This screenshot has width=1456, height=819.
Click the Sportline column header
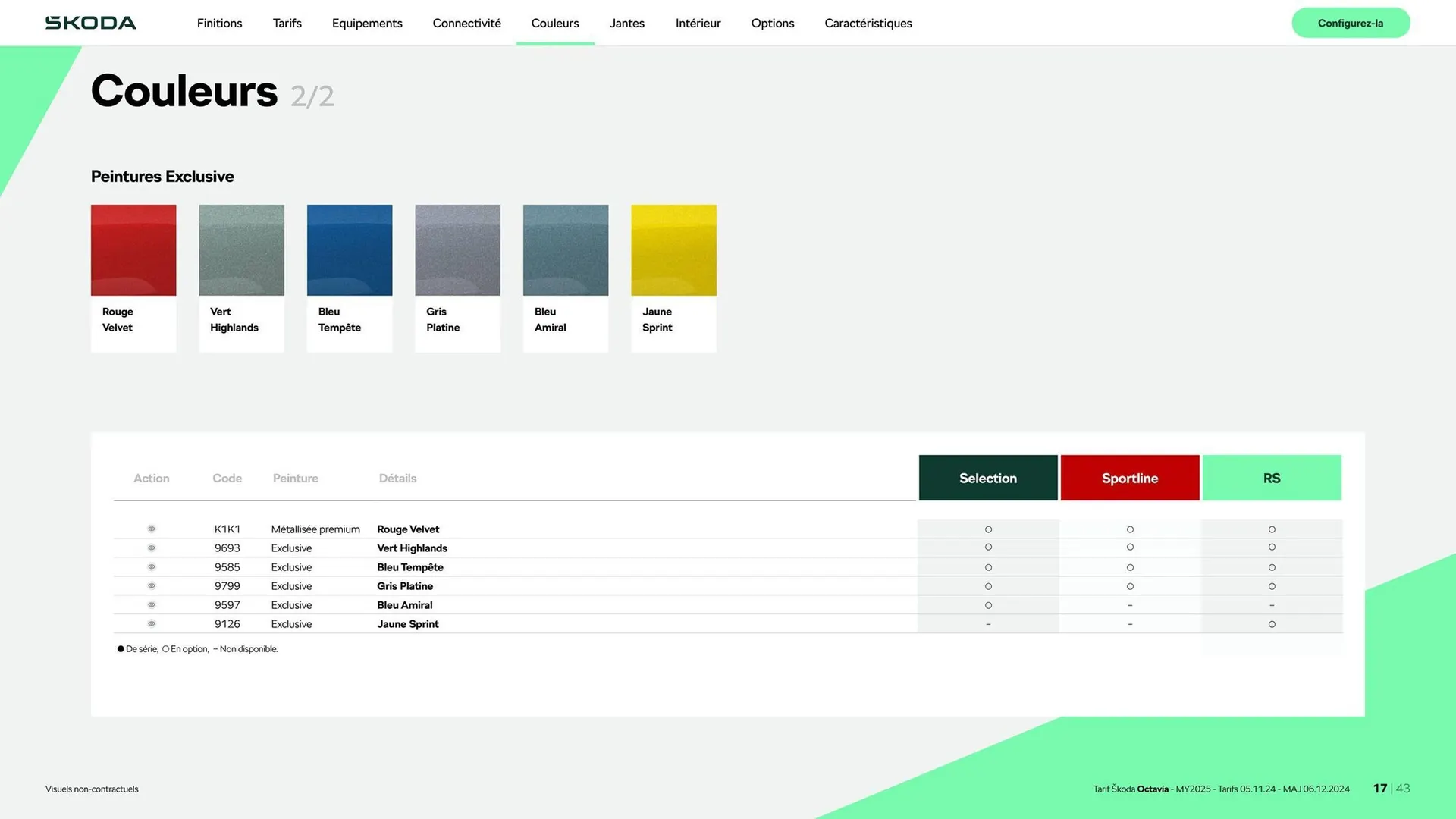[x=1129, y=478]
